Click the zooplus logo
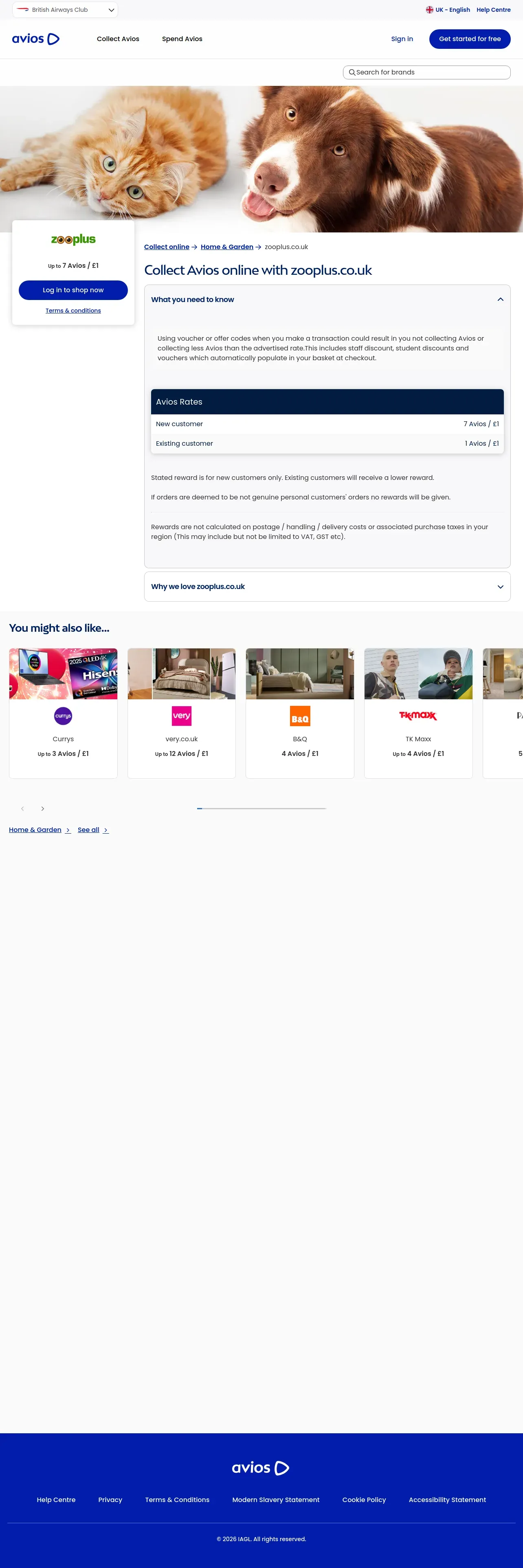Screen dimensions: 523x1568 pyautogui.click(x=73, y=240)
